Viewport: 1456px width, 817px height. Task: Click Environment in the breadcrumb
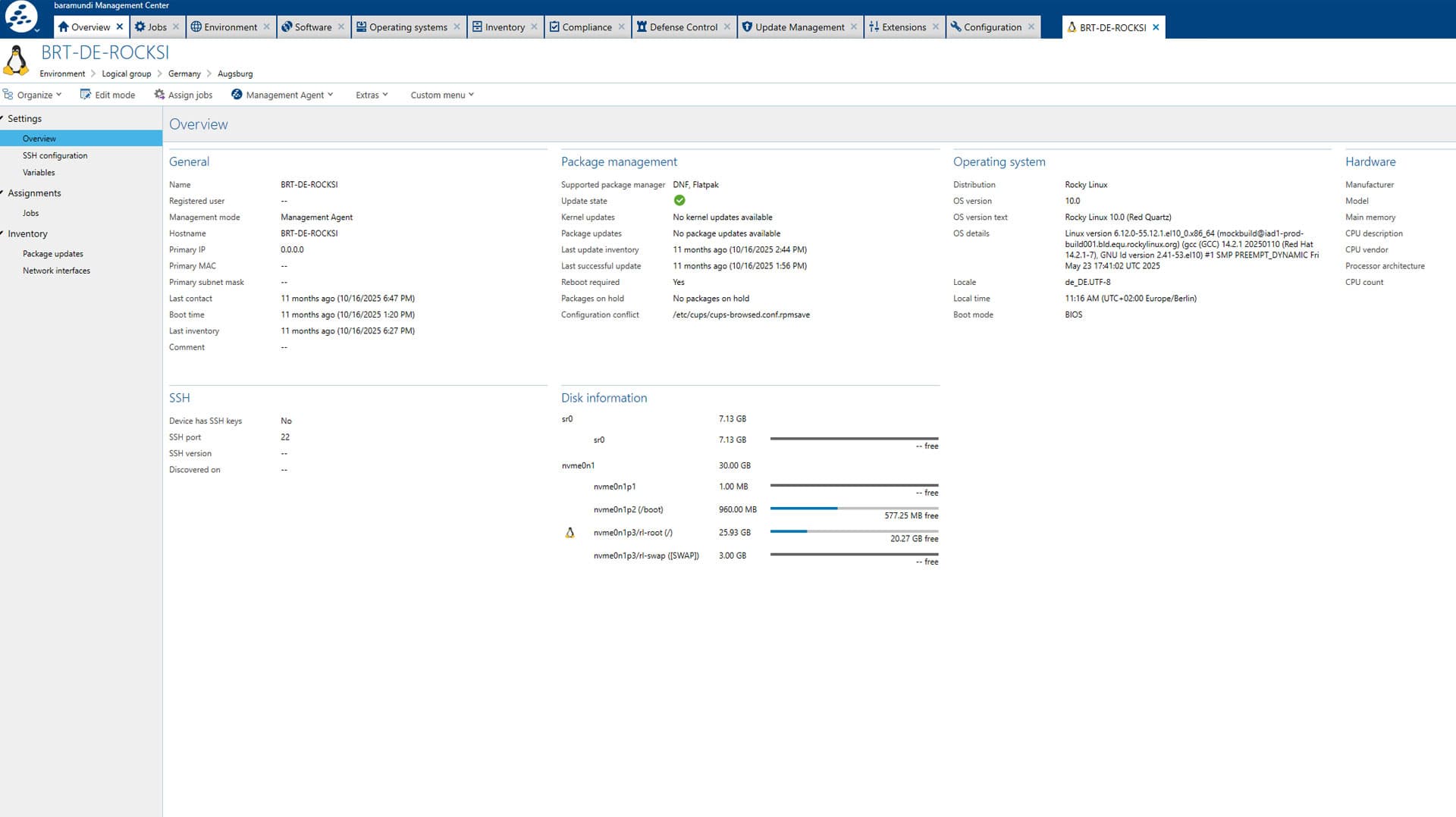[62, 74]
